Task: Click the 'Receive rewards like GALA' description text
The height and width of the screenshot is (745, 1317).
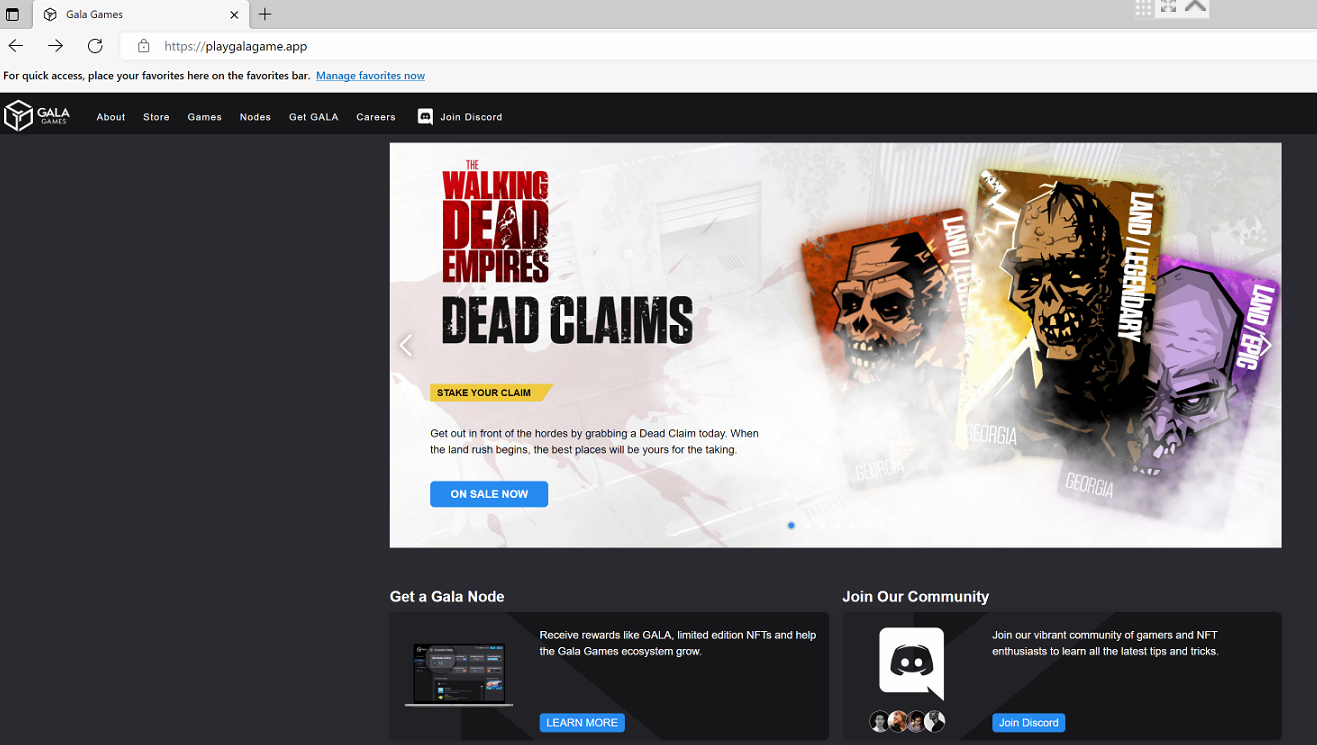Action: pyautogui.click(x=678, y=643)
